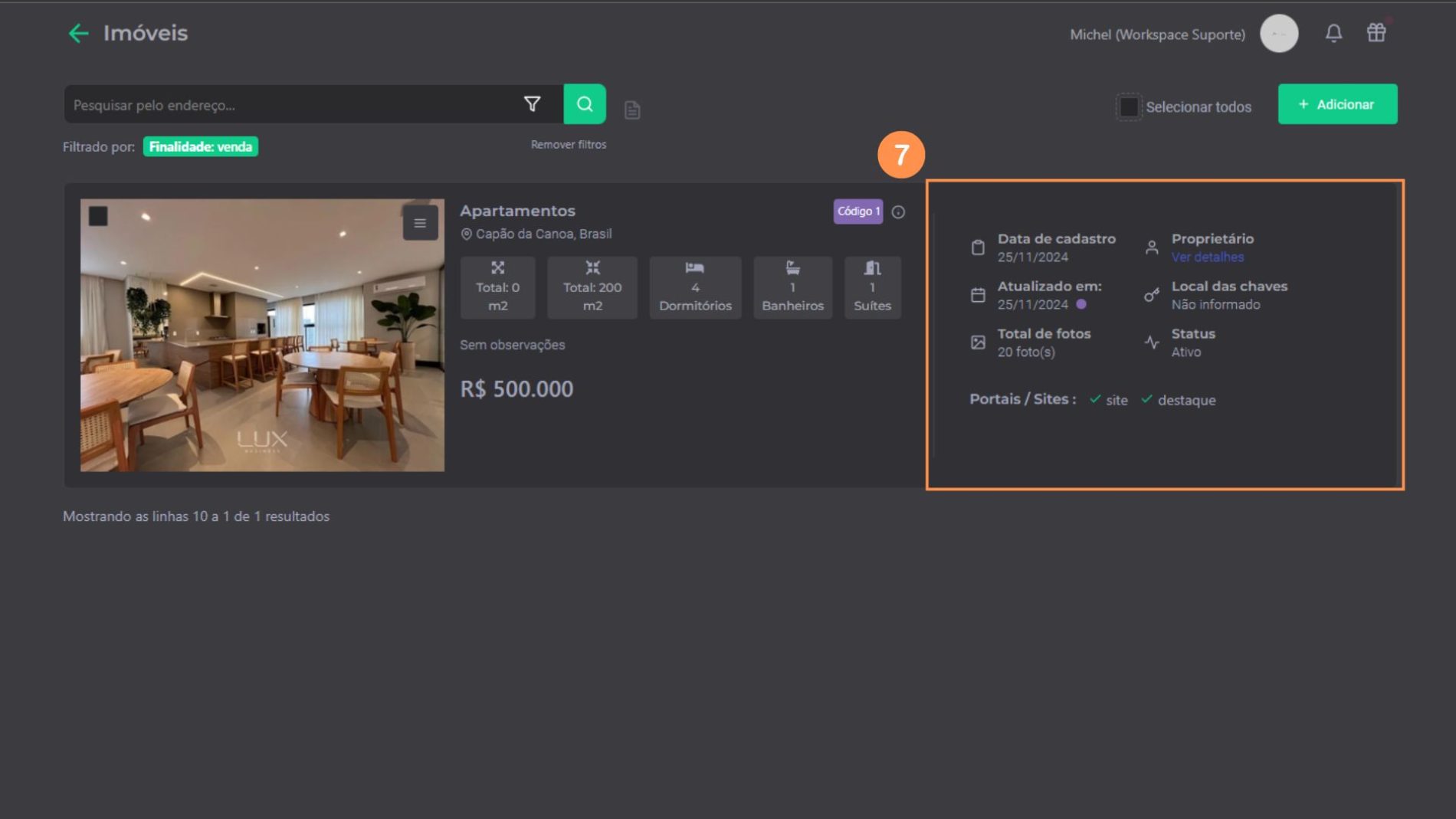Click the Data de cadastro clipboard icon
Viewport: 1456px width, 819px height.
click(x=978, y=247)
